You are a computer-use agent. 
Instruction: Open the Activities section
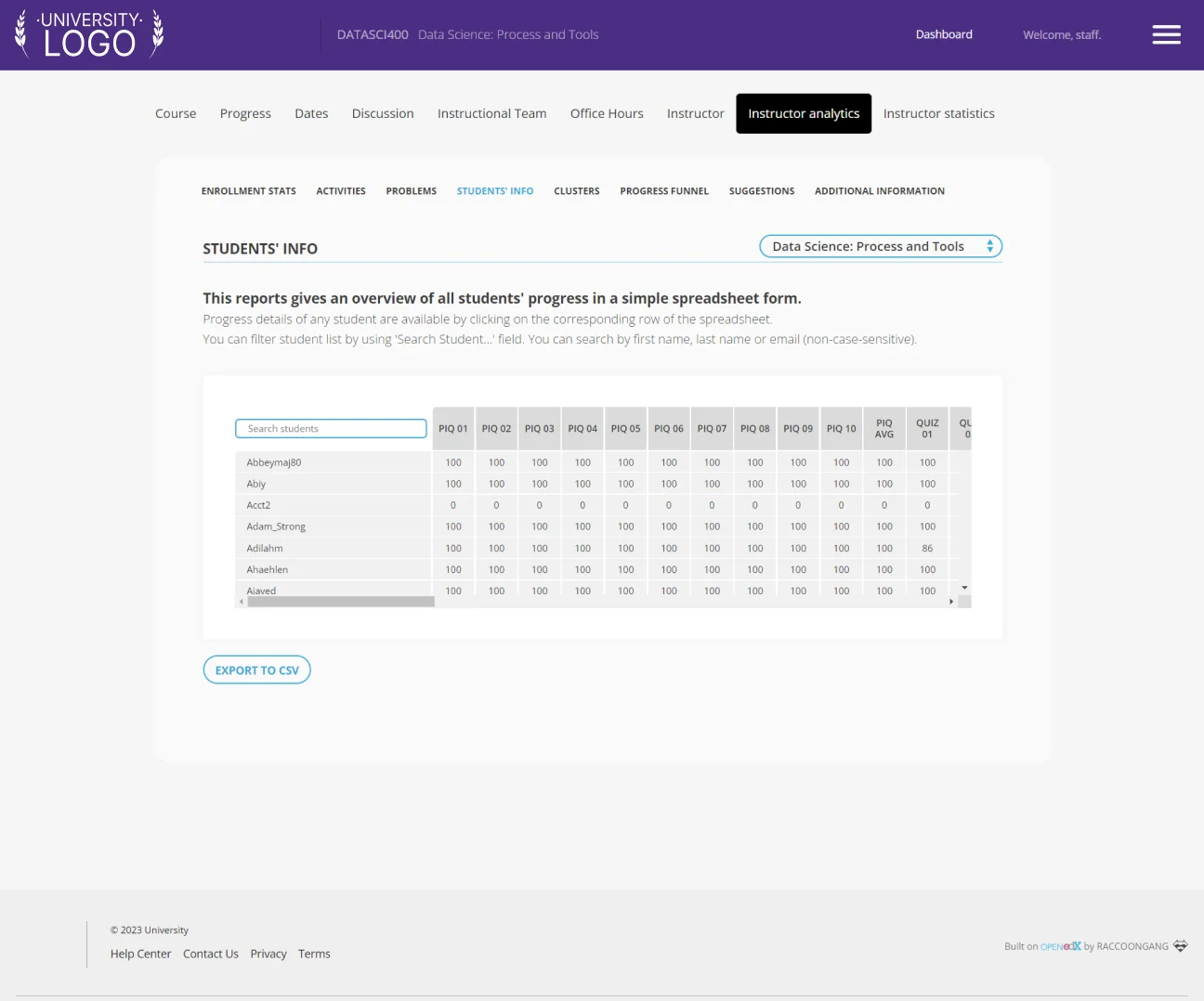pos(341,191)
